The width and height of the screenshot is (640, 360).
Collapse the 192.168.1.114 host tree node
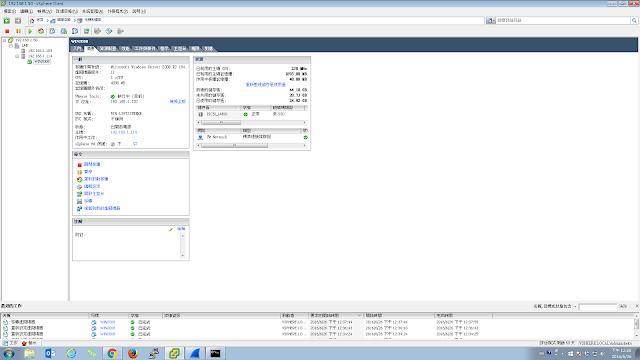click(x=17, y=56)
